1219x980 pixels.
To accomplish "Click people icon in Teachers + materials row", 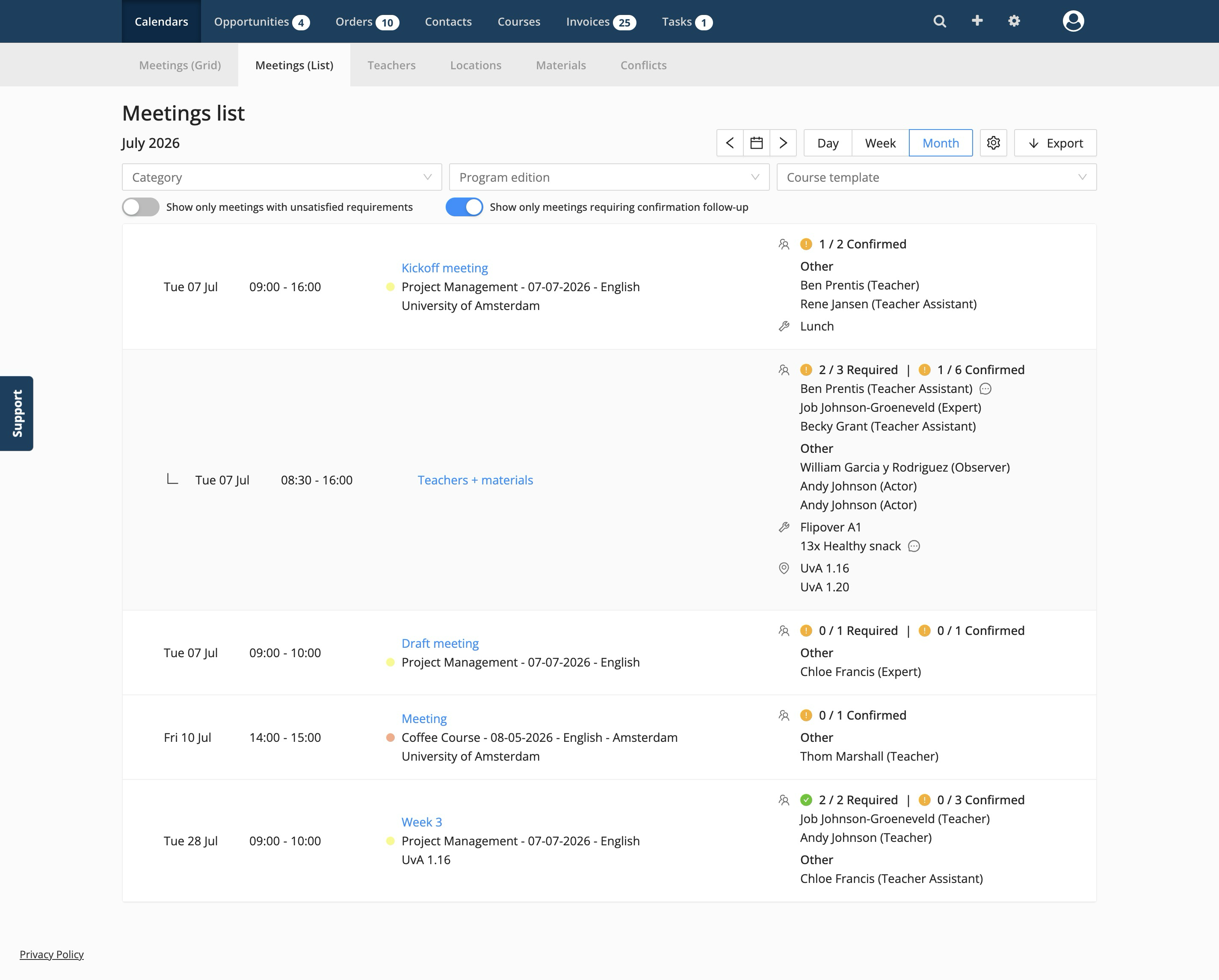I will point(784,369).
